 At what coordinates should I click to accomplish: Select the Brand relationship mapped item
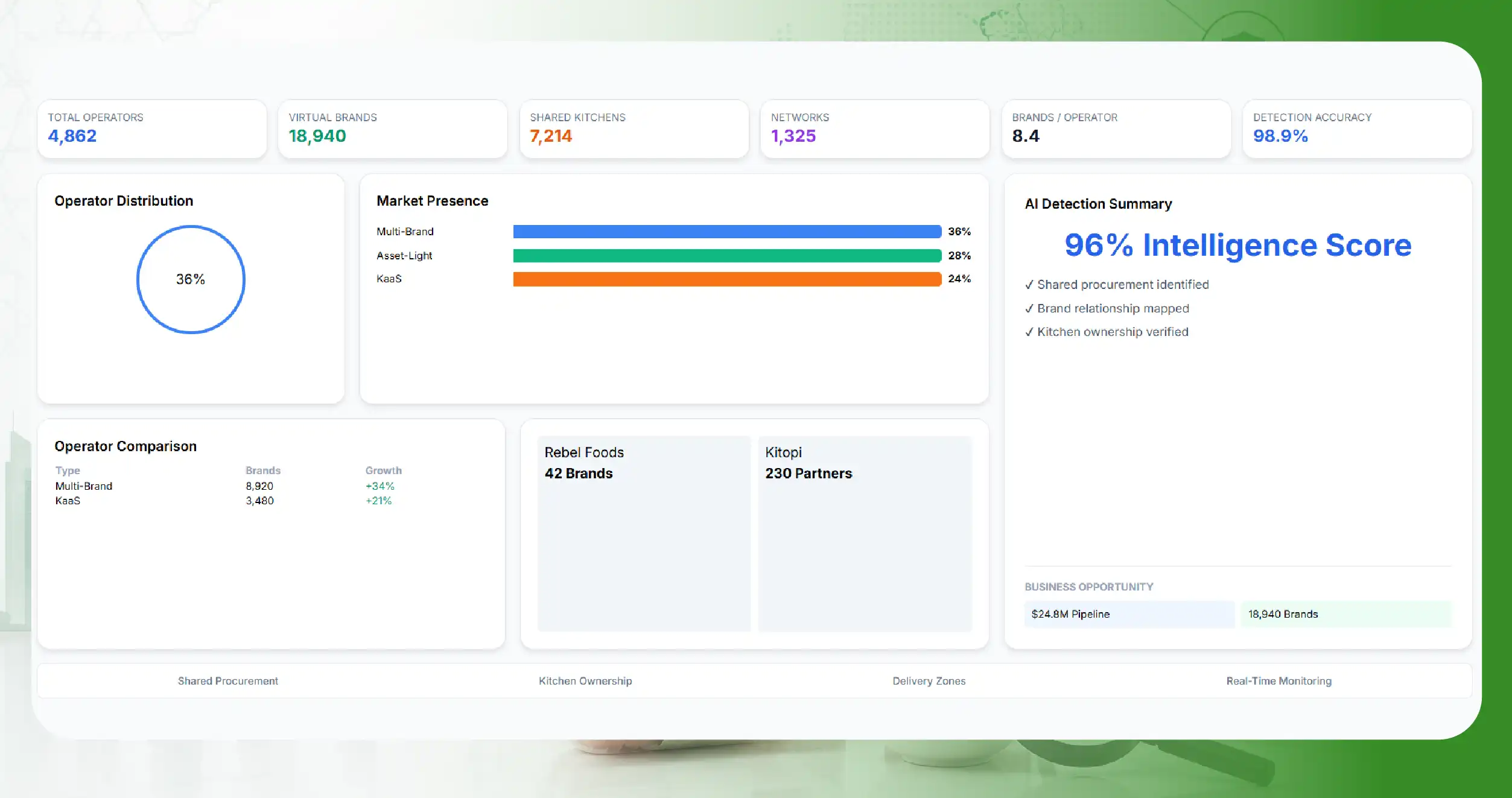click(x=1107, y=309)
